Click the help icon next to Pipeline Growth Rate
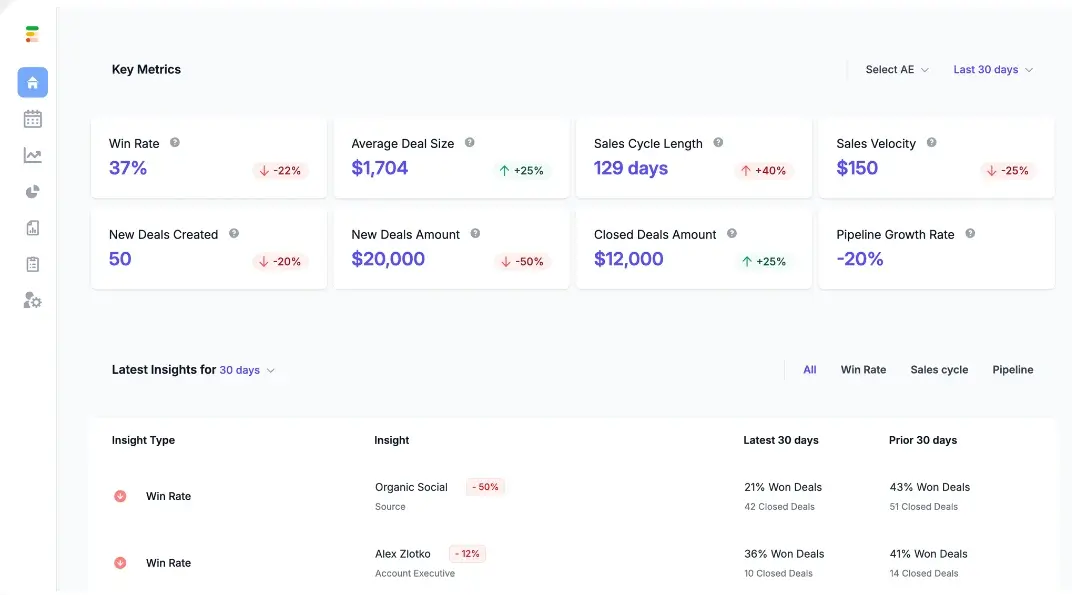The height and width of the screenshot is (595, 1072). coord(969,233)
